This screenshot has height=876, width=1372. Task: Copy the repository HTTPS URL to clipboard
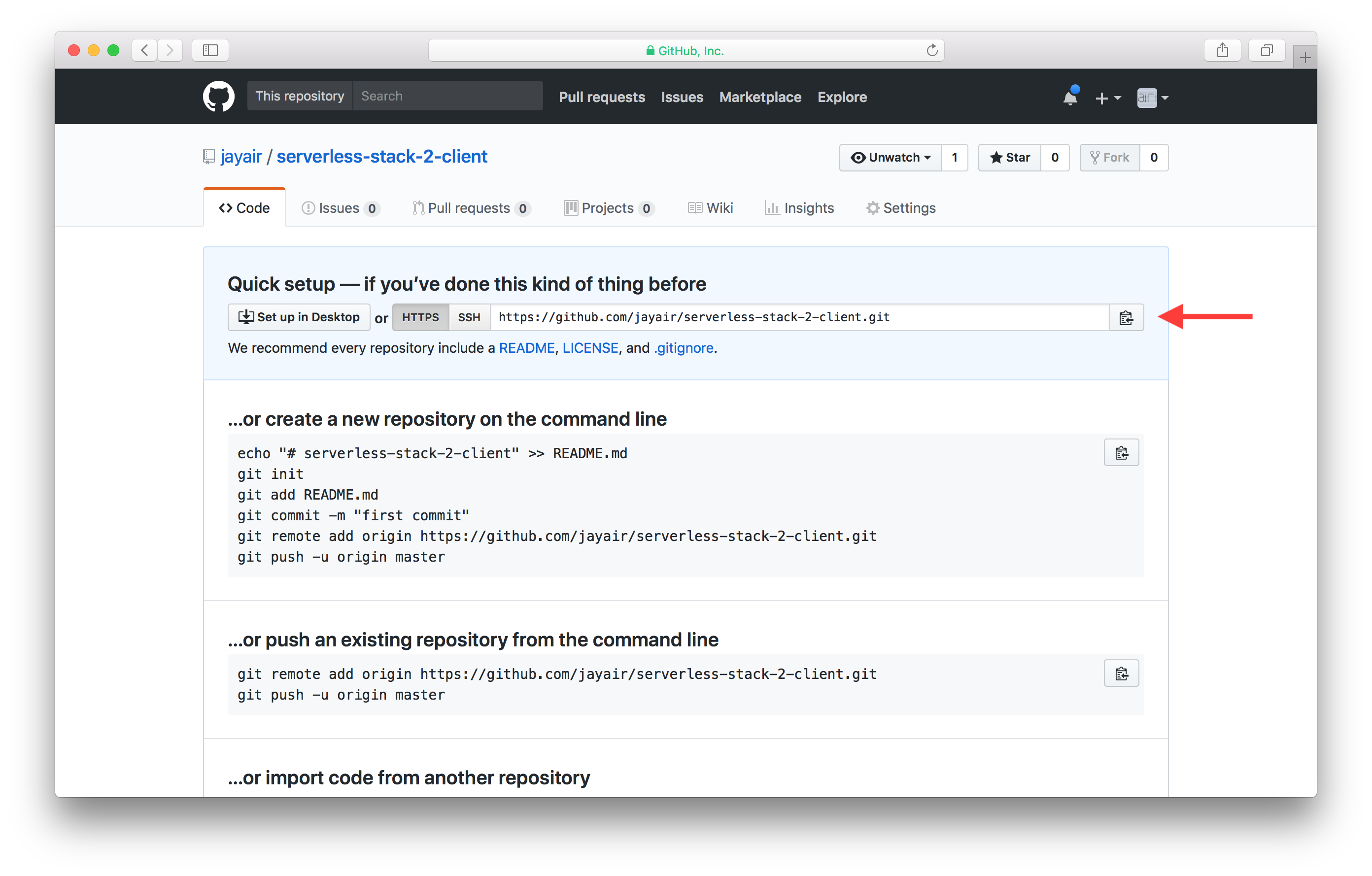pos(1126,317)
